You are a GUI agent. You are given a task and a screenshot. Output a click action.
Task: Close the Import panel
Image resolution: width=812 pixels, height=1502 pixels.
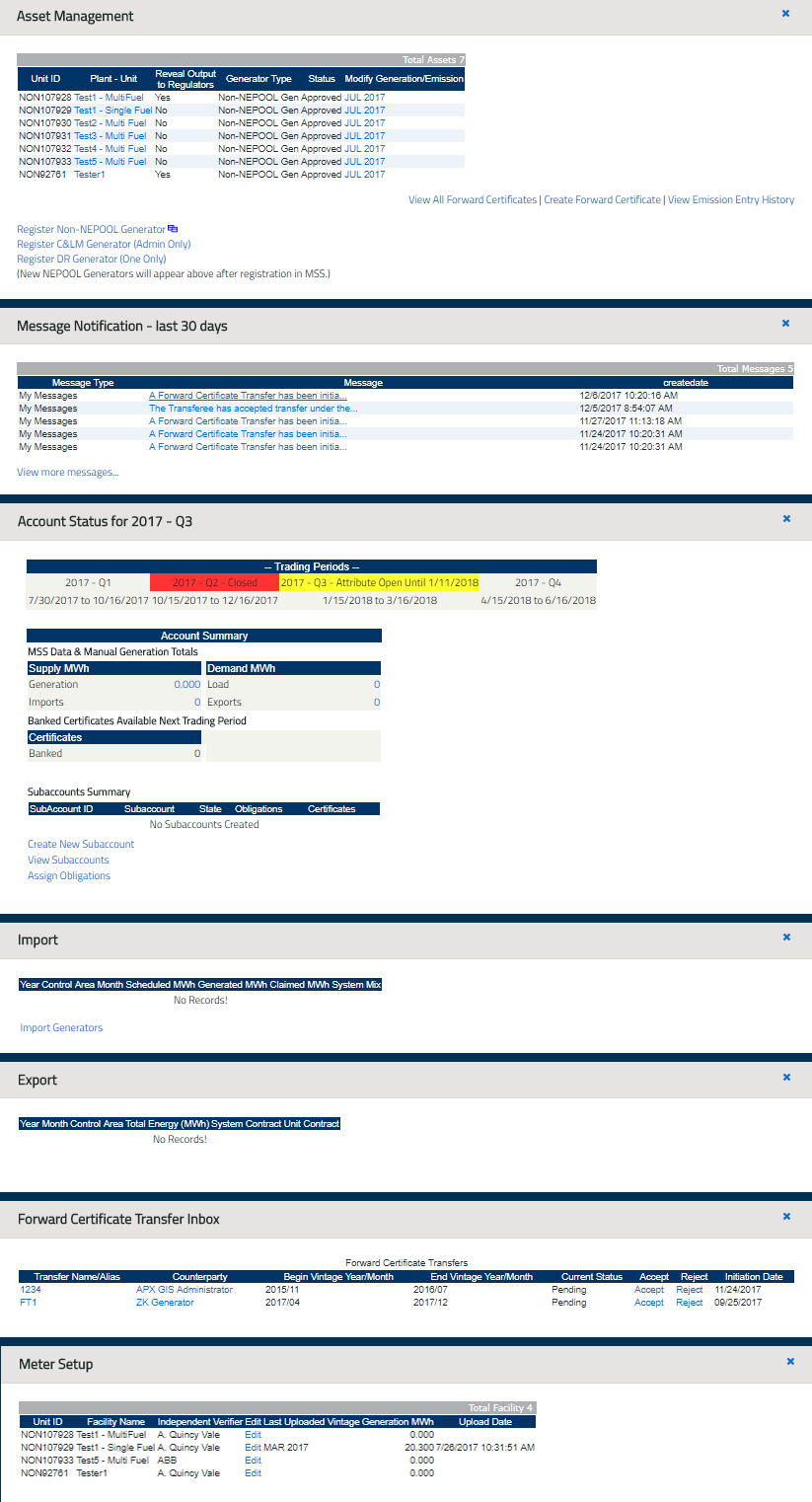(x=785, y=937)
